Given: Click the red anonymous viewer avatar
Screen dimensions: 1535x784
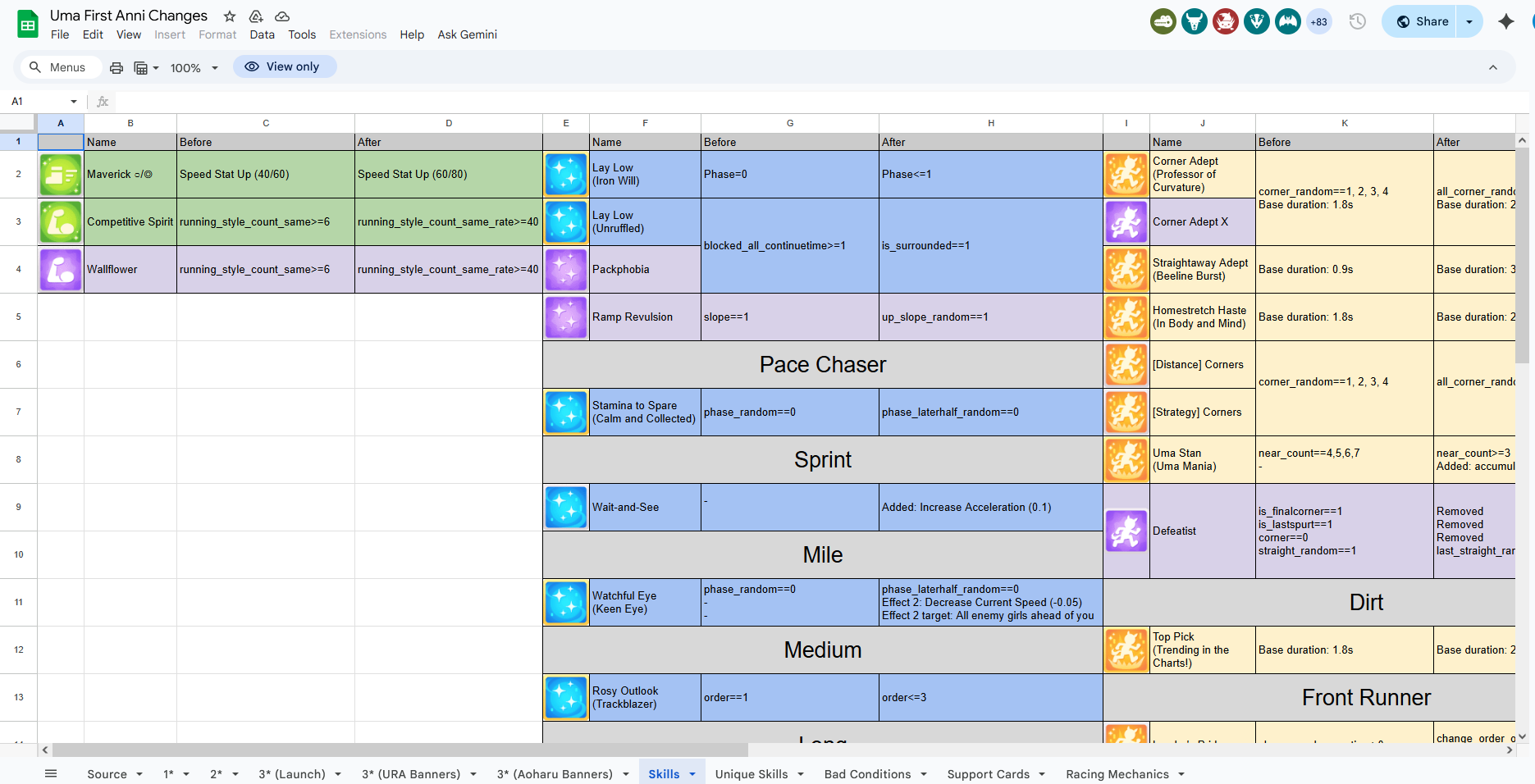Looking at the screenshot, I should coord(1226,21).
